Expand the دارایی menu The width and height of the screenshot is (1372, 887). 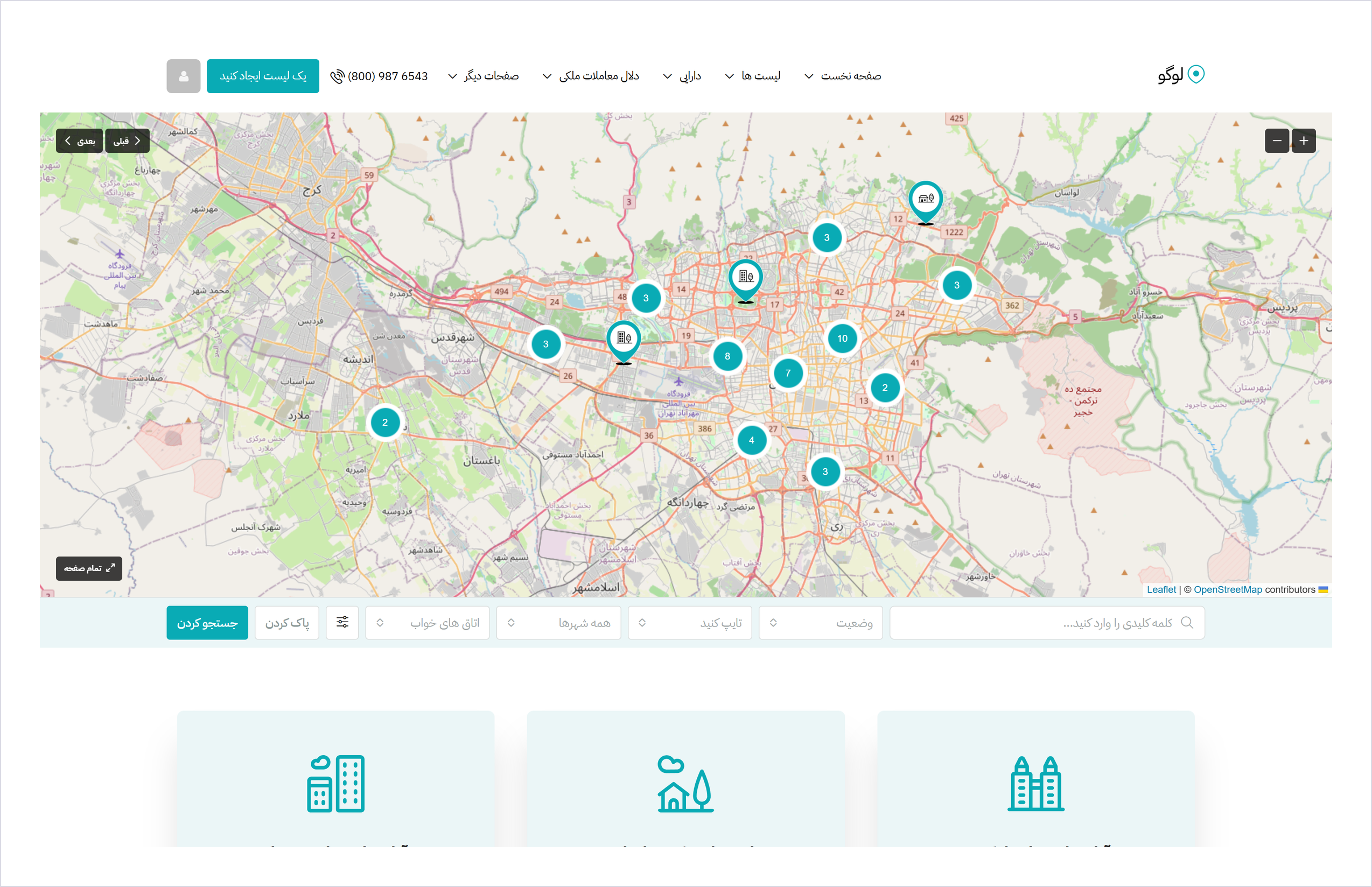coord(682,76)
